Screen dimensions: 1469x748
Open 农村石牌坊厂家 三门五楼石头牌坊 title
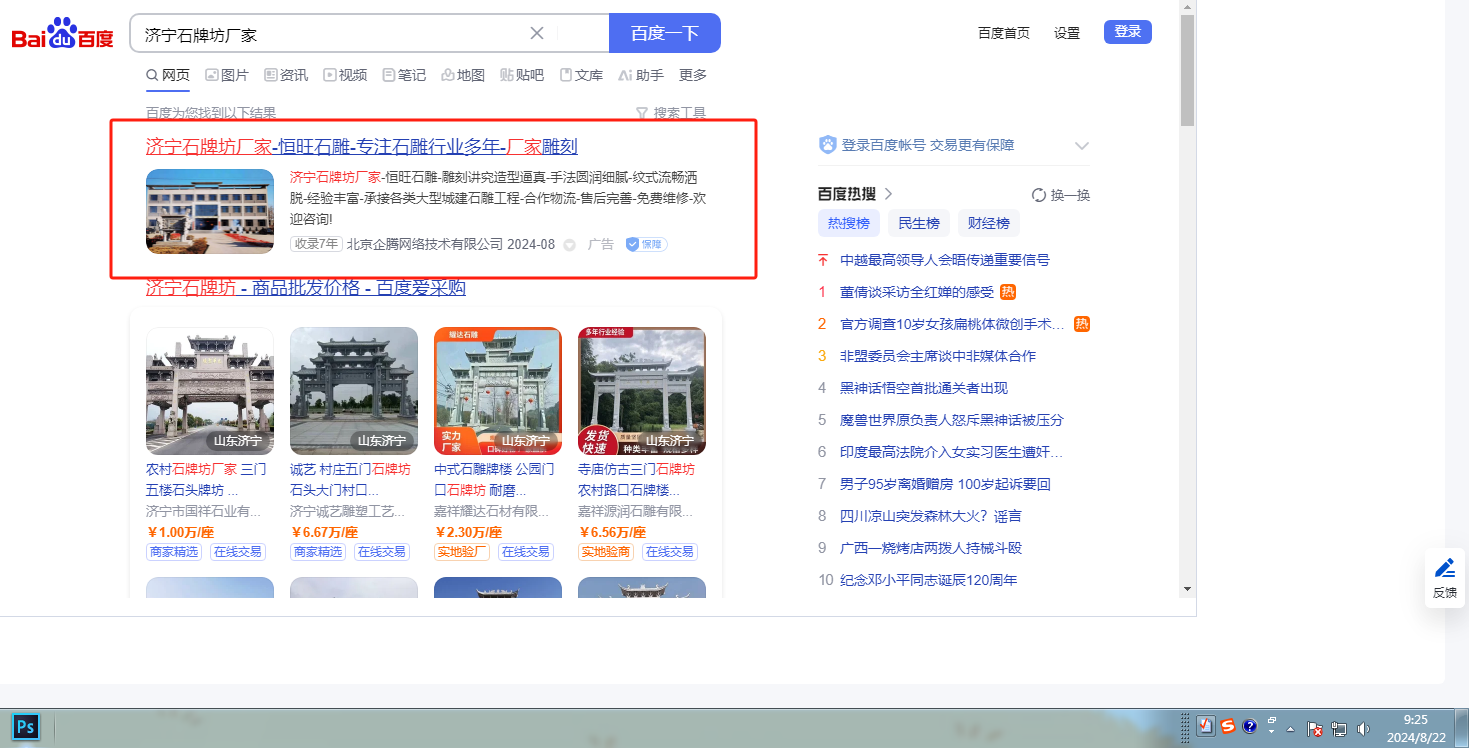pyautogui.click(x=206, y=480)
